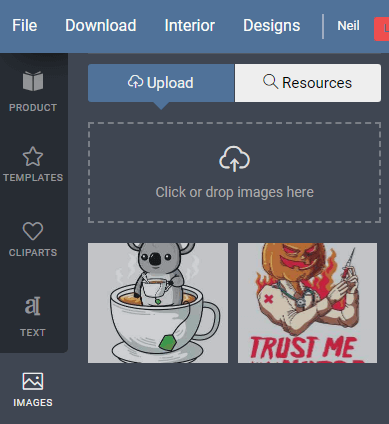Open the Interior menu
Image resolution: width=389 pixels, height=424 pixels.
click(190, 26)
